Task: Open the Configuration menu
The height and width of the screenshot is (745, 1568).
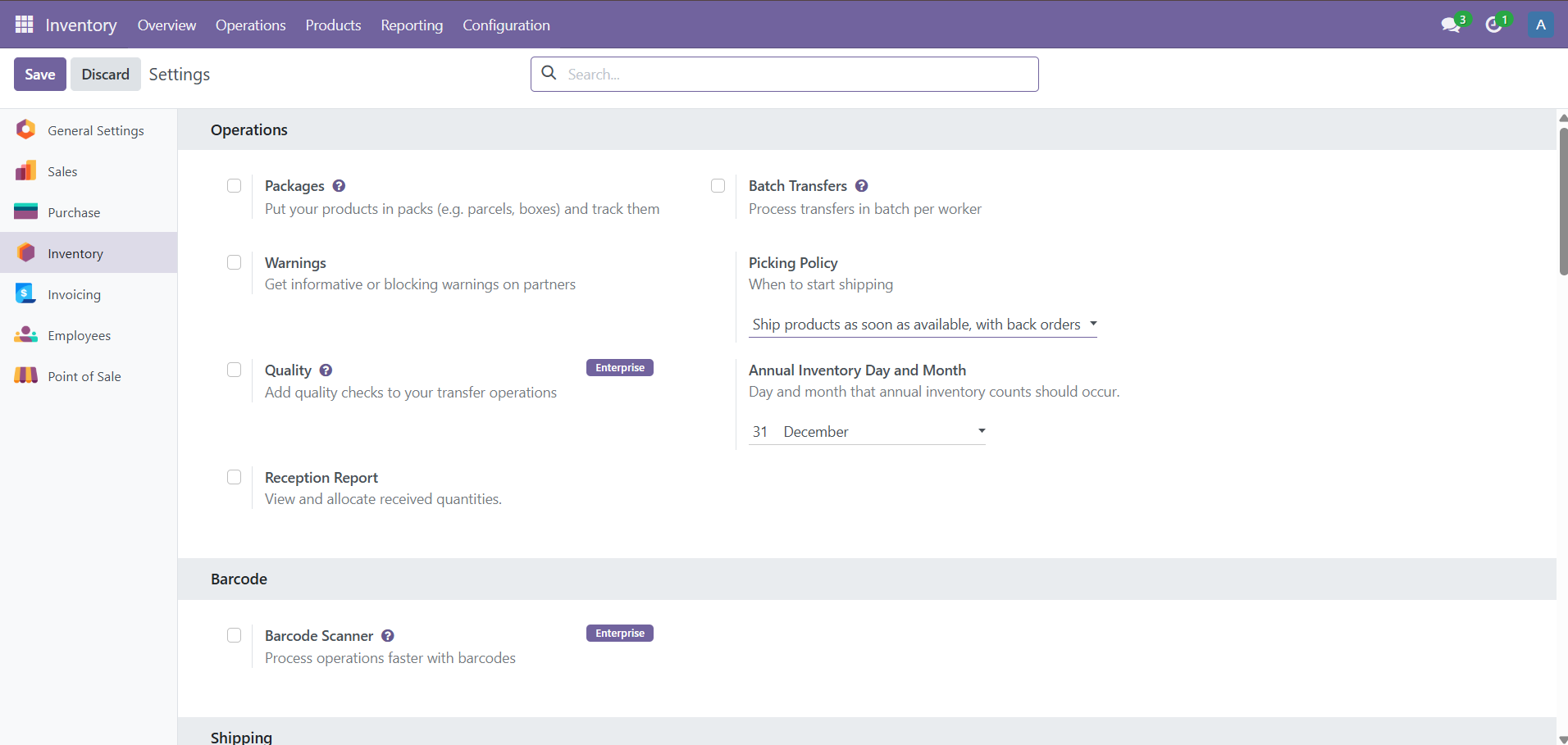Action: (506, 25)
